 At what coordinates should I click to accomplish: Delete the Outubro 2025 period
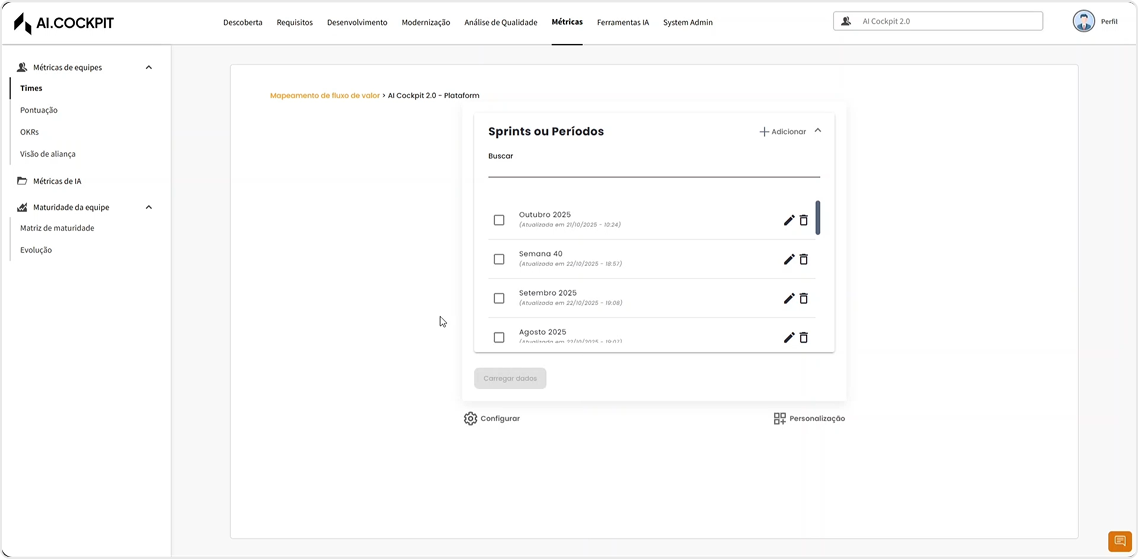(x=803, y=220)
